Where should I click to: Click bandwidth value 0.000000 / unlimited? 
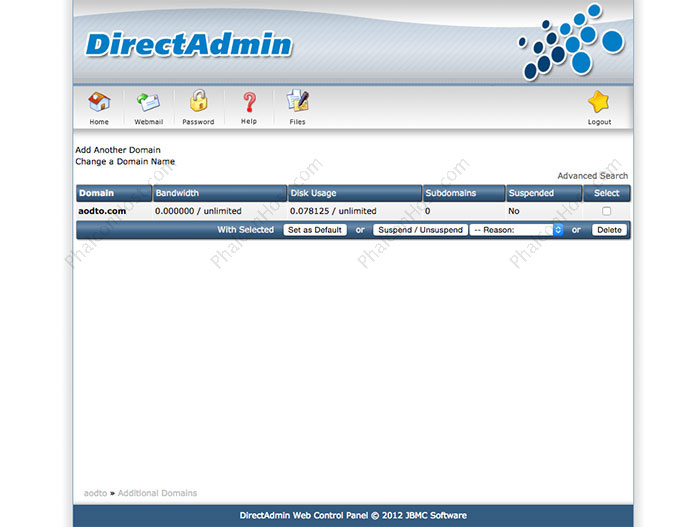click(x=198, y=211)
